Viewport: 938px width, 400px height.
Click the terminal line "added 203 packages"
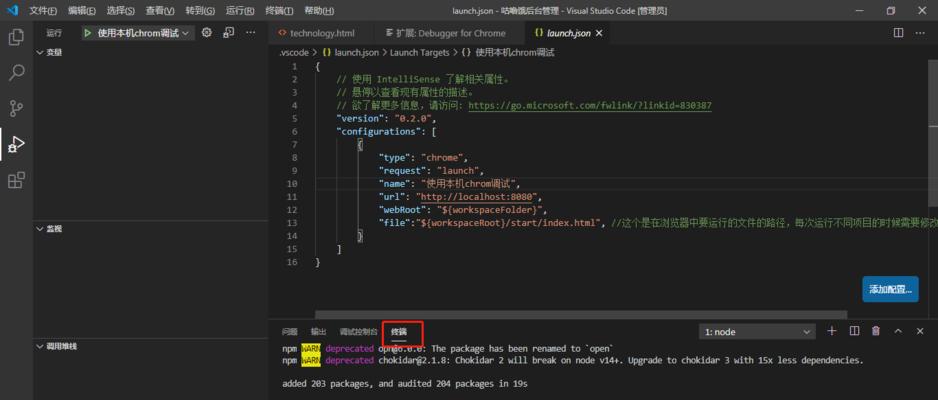(405, 383)
